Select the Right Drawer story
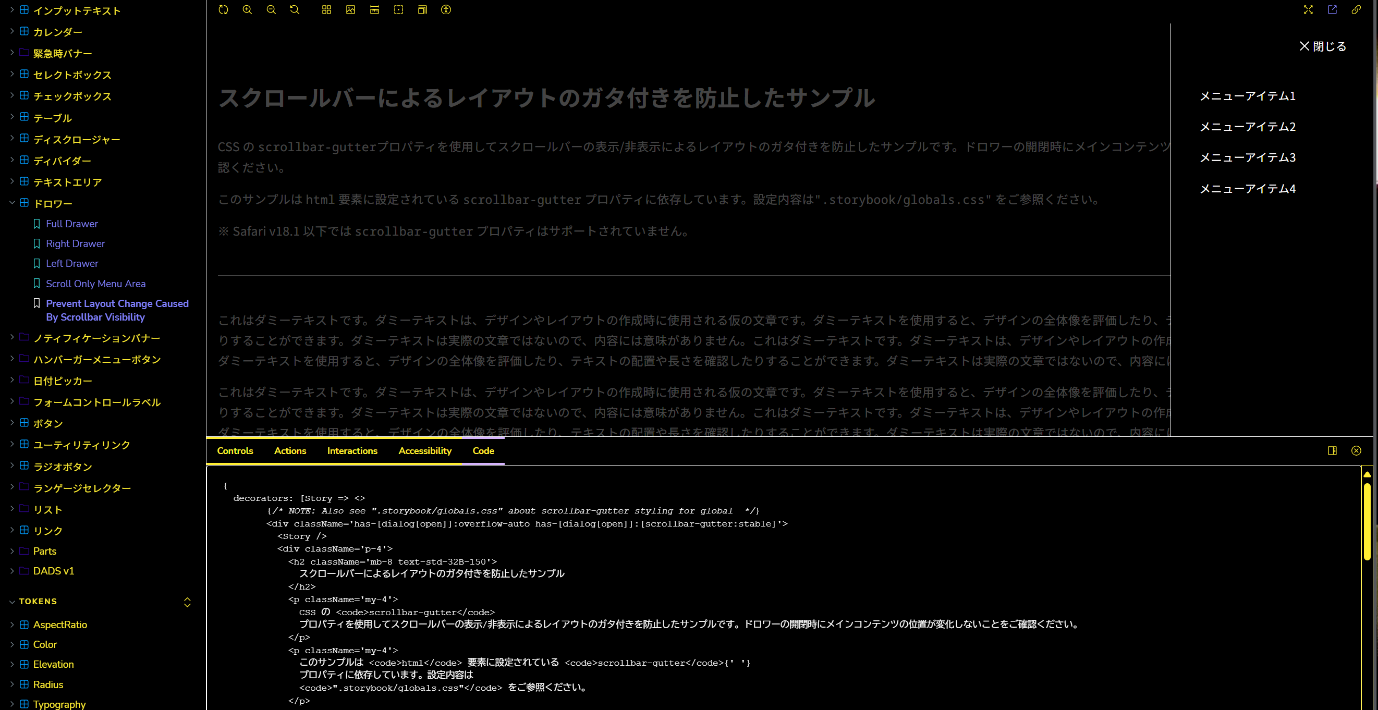Image resolution: width=1378 pixels, height=710 pixels. (75, 244)
